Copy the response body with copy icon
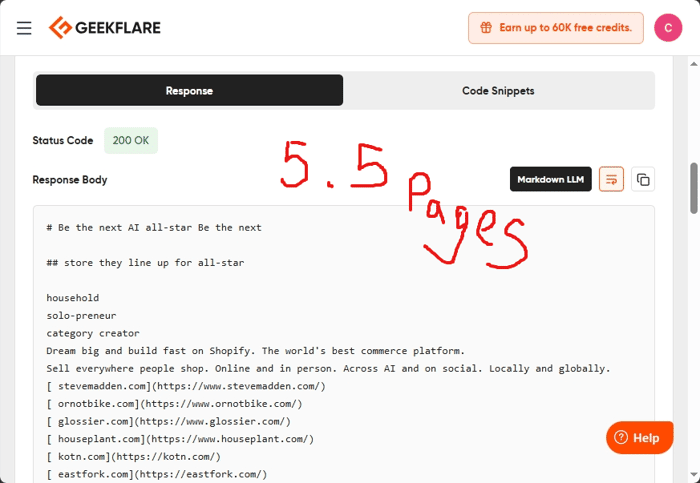Image resolution: width=700 pixels, height=483 pixels. point(643,179)
